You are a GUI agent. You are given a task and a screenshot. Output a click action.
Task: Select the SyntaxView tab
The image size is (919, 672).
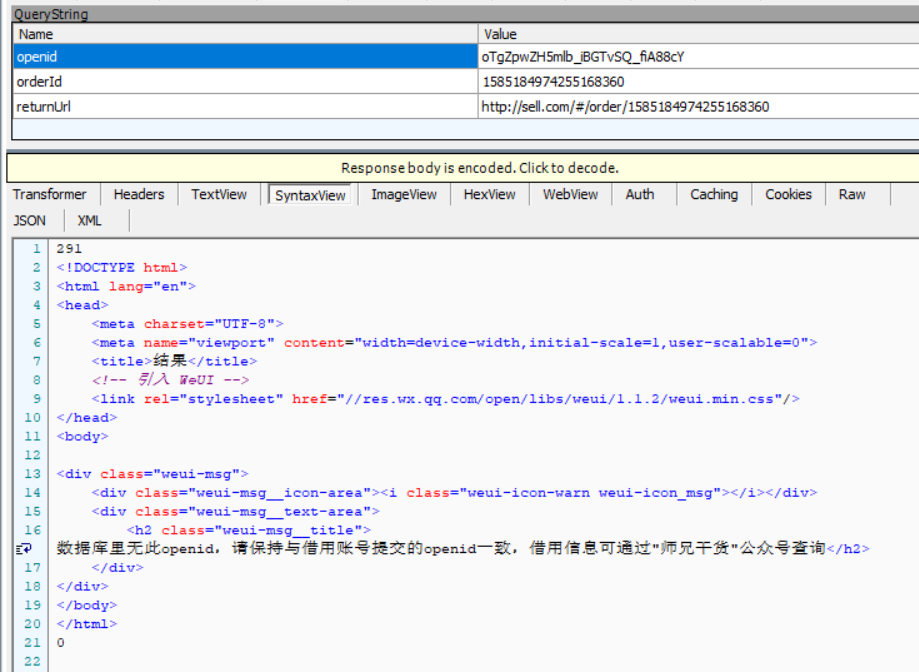pos(310,195)
